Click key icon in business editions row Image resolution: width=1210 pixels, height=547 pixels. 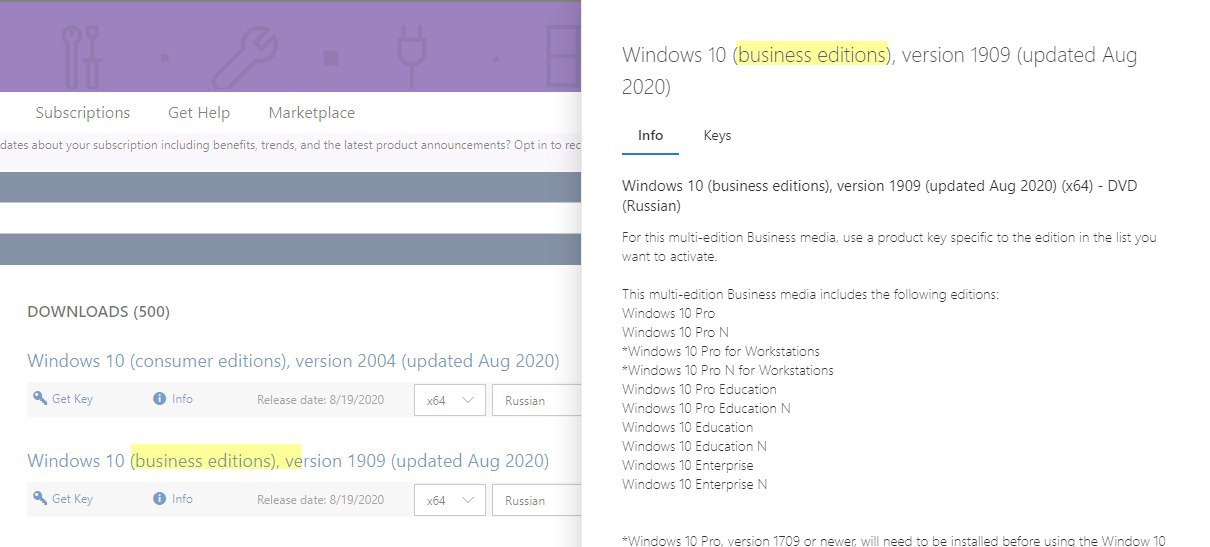click(40, 498)
